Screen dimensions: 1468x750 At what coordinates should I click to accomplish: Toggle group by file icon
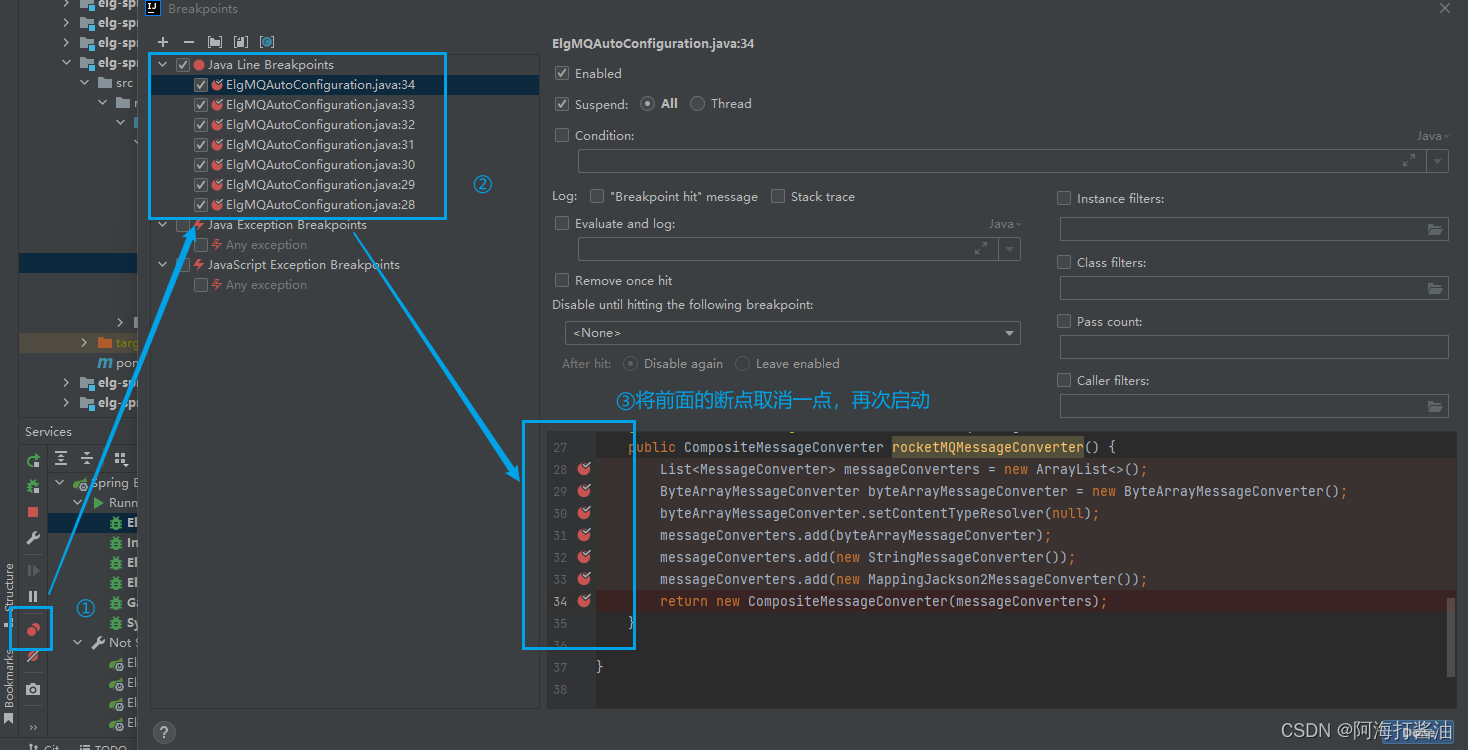tap(241, 42)
